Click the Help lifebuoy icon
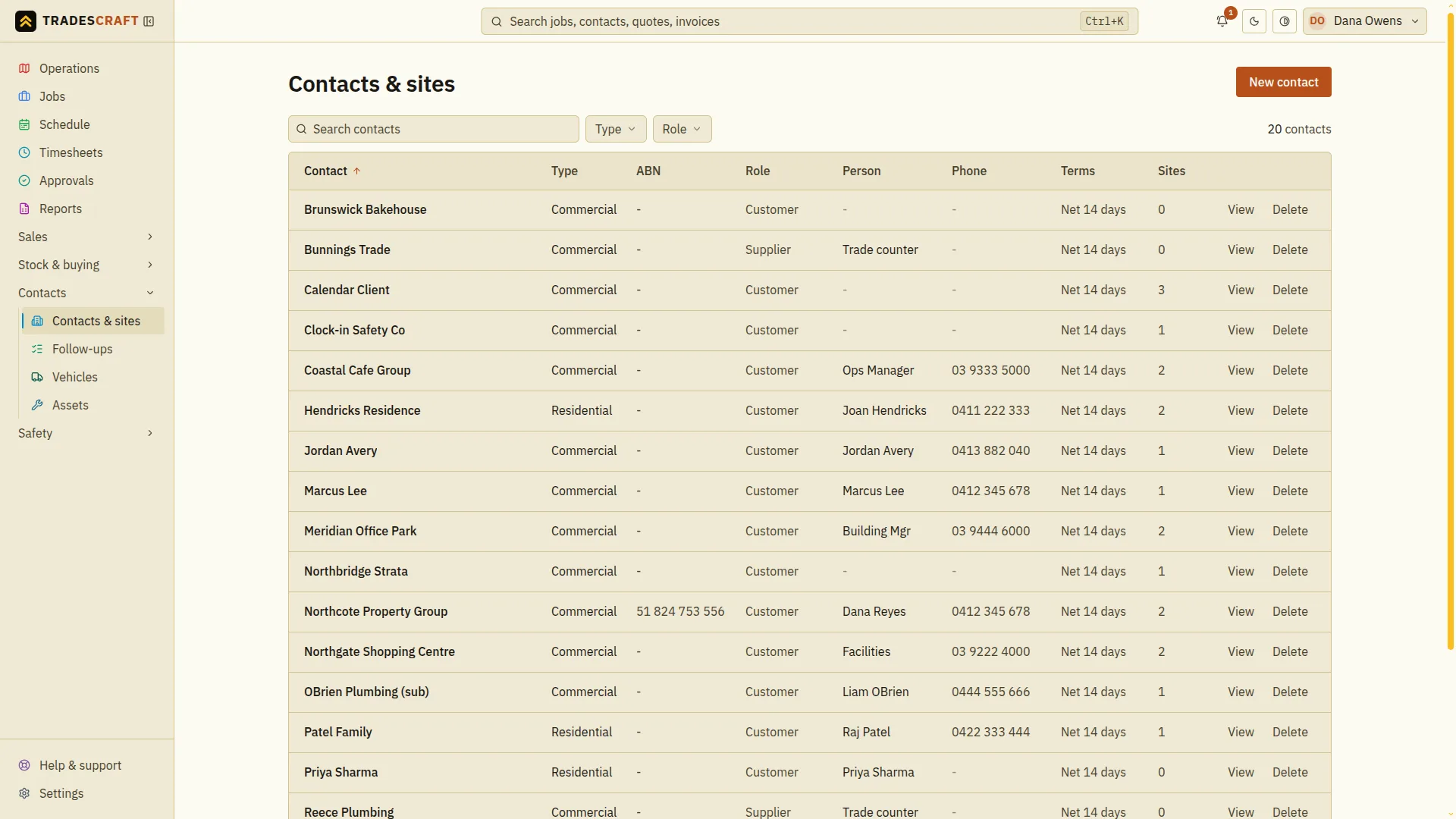 pos(24,765)
